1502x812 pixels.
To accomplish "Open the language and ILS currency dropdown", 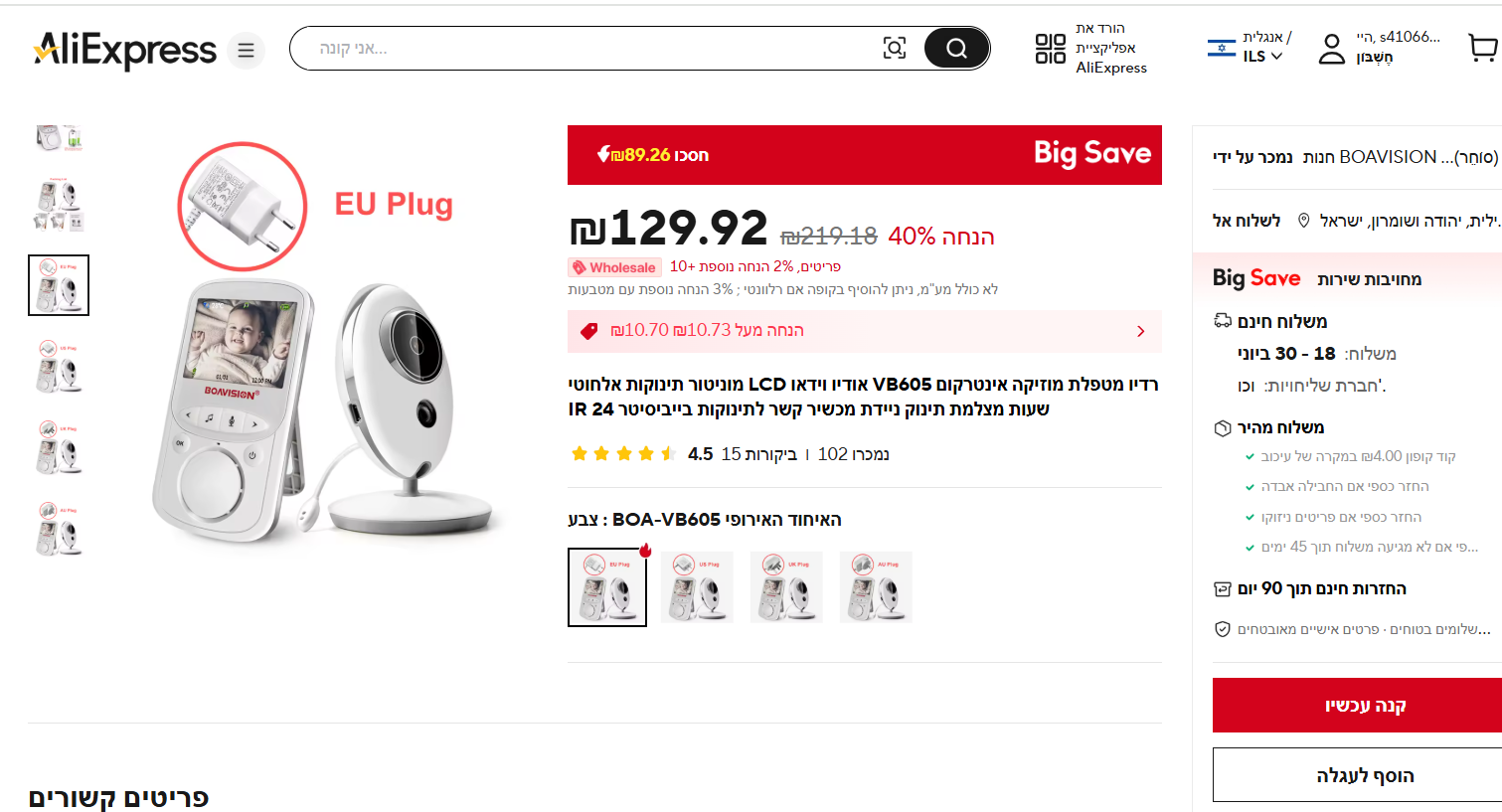I will tap(1251, 48).
